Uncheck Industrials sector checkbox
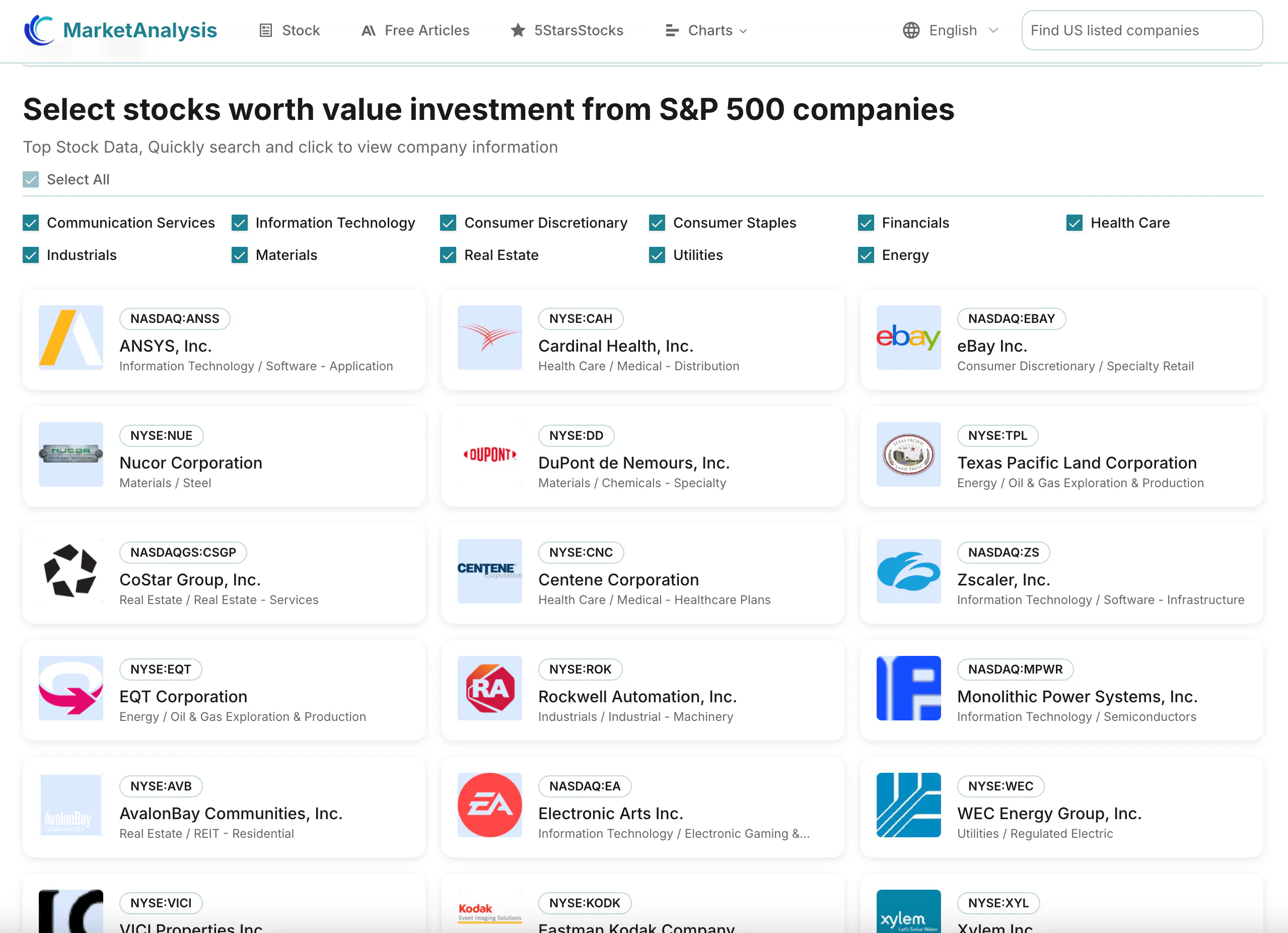The image size is (1288, 933). point(31,255)
